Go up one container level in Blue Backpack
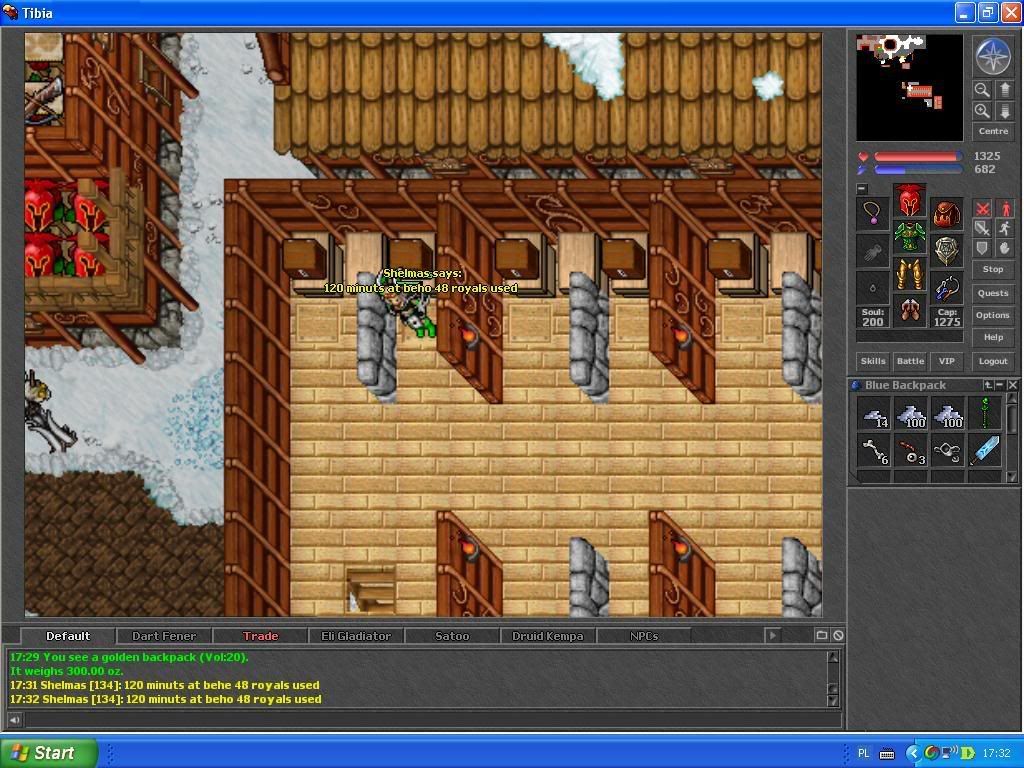Viewport: 1024px width, 768px height. (x=988, y=385)
